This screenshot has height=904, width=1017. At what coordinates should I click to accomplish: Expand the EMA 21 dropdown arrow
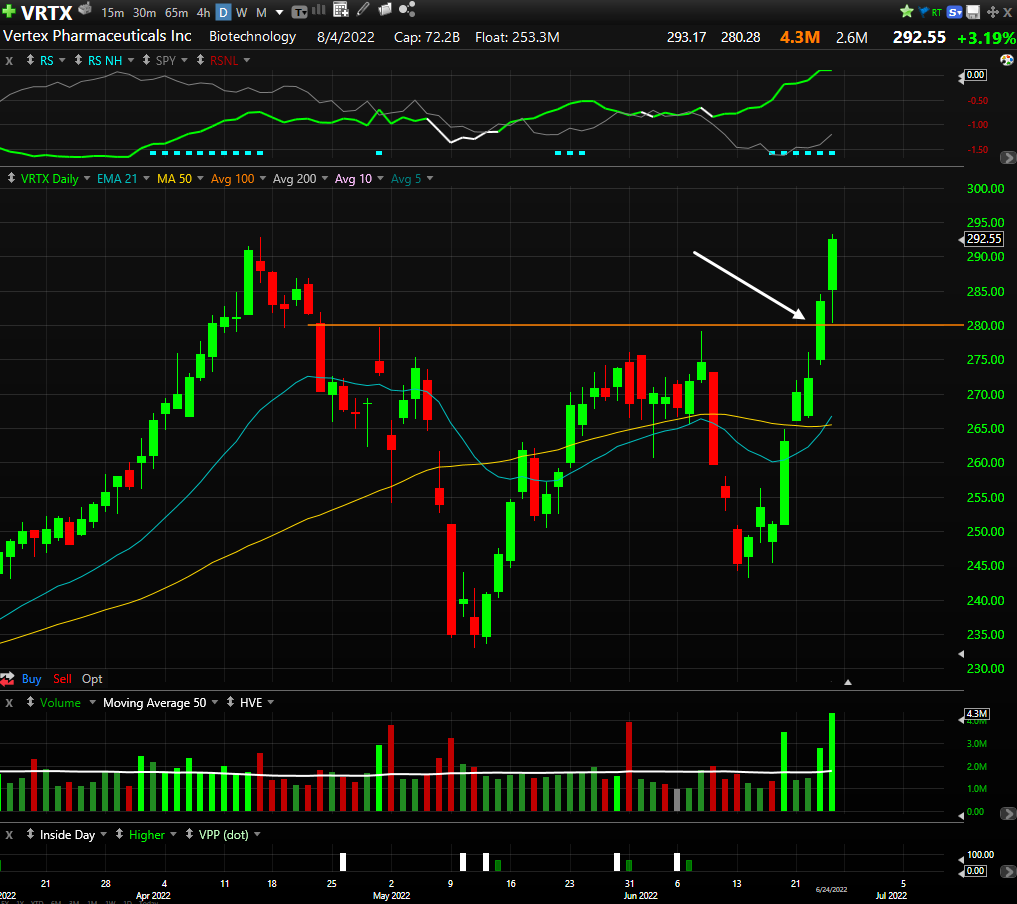click(x=146, y=178)
